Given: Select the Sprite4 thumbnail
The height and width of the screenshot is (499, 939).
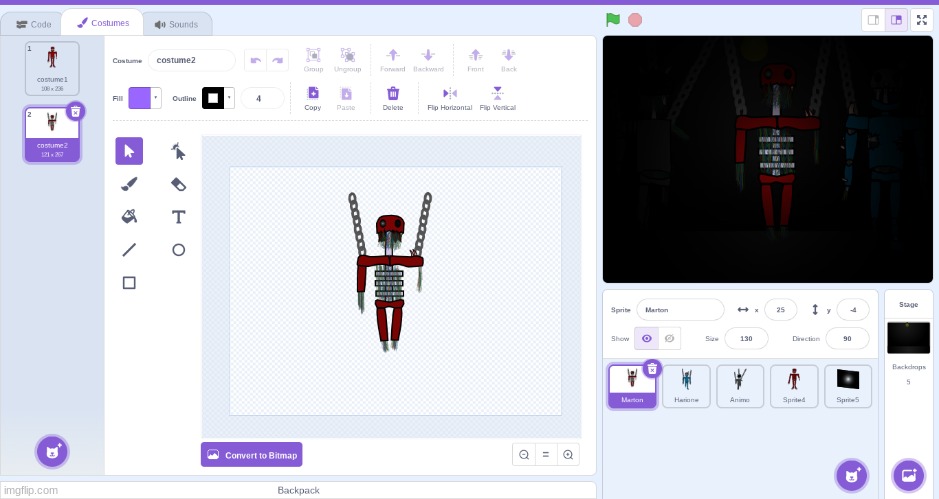Looking at the screenshot, I should coord(793,386).
